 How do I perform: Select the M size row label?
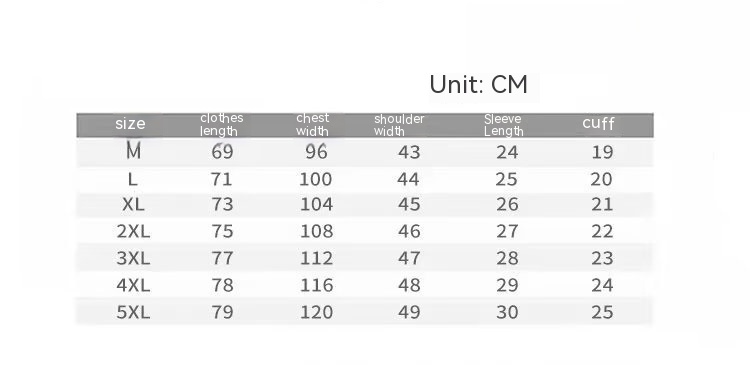[133, 152]
